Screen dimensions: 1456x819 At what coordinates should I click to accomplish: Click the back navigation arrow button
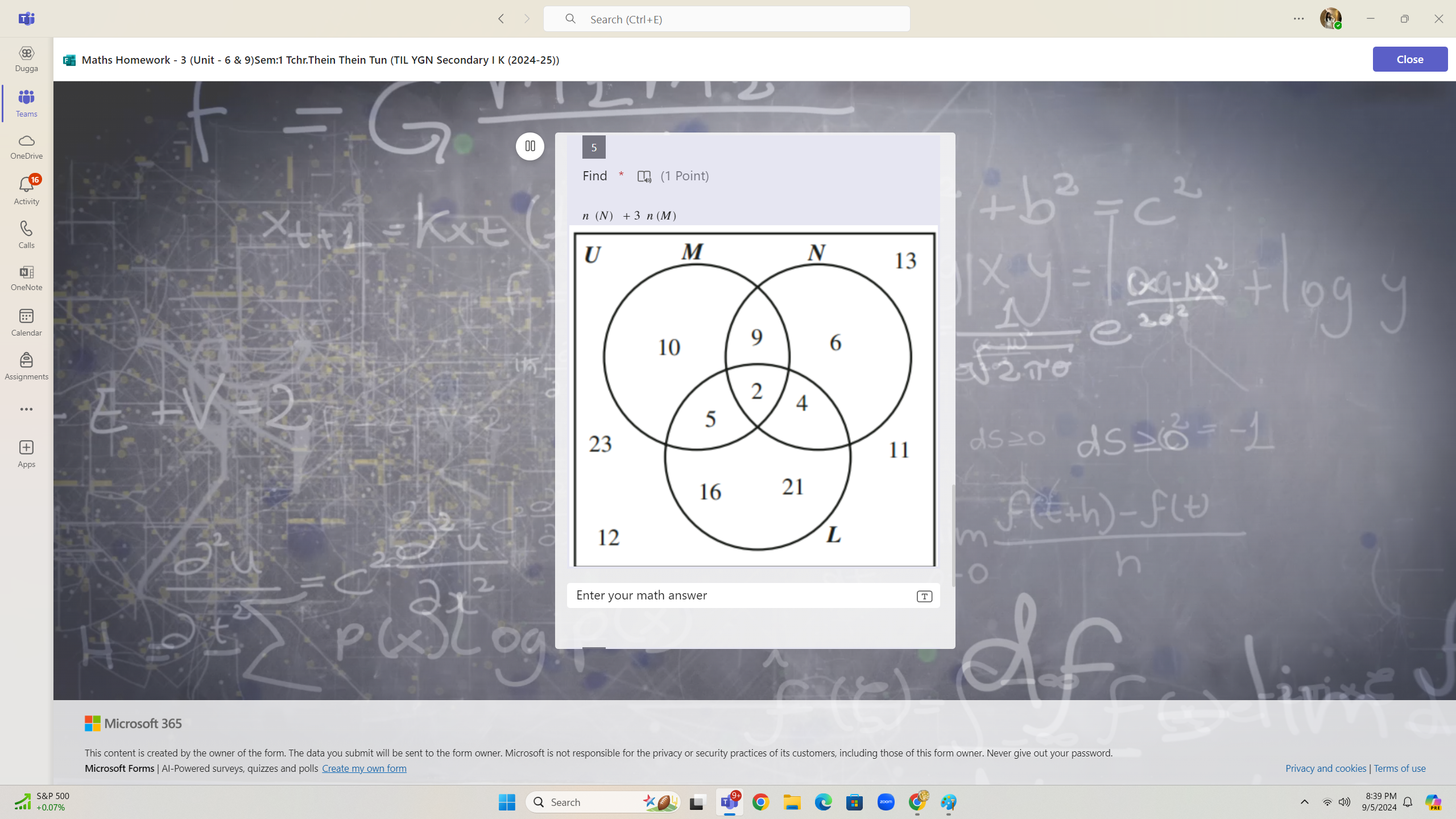[x=501, y=18]
